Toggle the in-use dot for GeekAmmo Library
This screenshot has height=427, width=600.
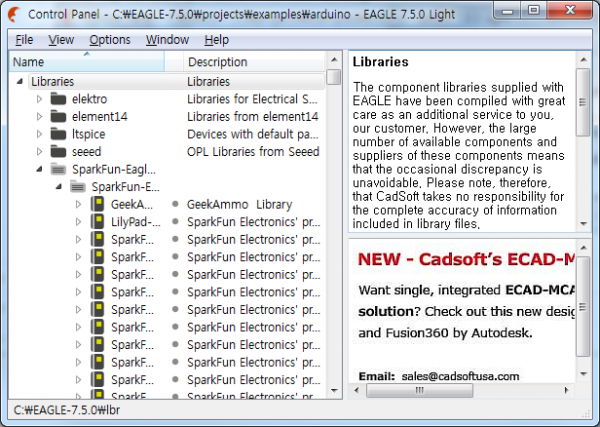[175, 204]
